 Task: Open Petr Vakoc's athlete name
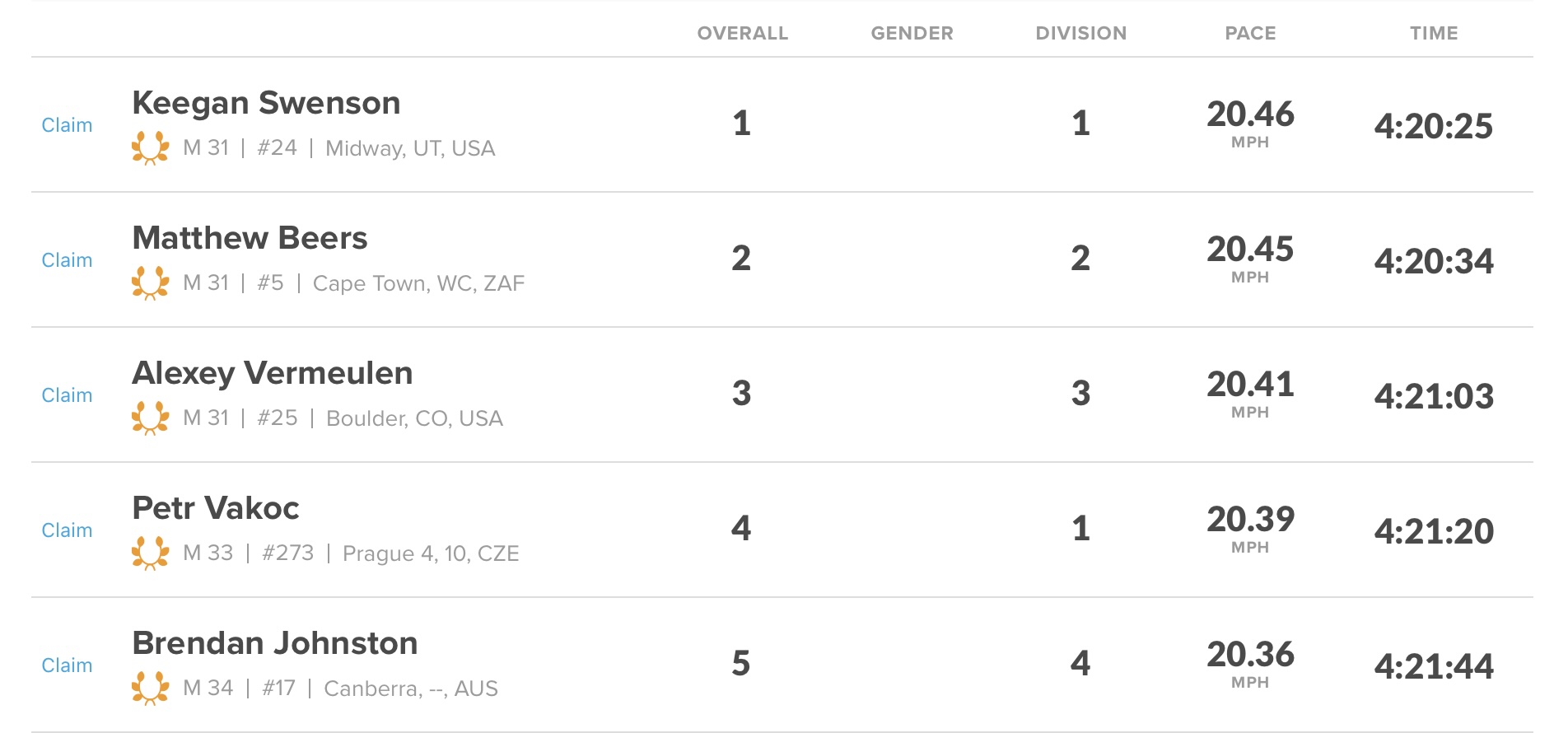[215, 508]
